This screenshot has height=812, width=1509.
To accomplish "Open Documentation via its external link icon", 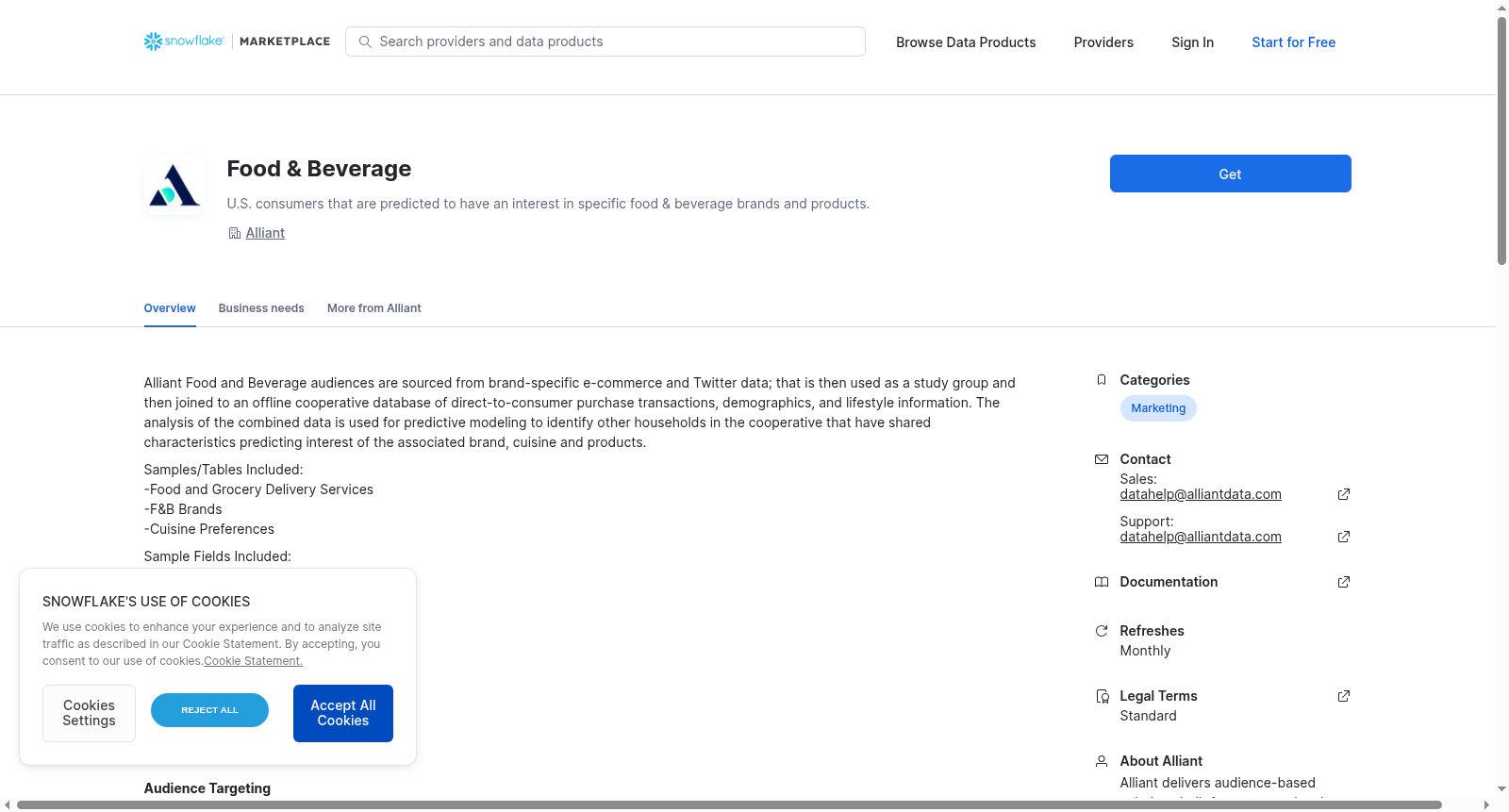I will click(1344, 582).
